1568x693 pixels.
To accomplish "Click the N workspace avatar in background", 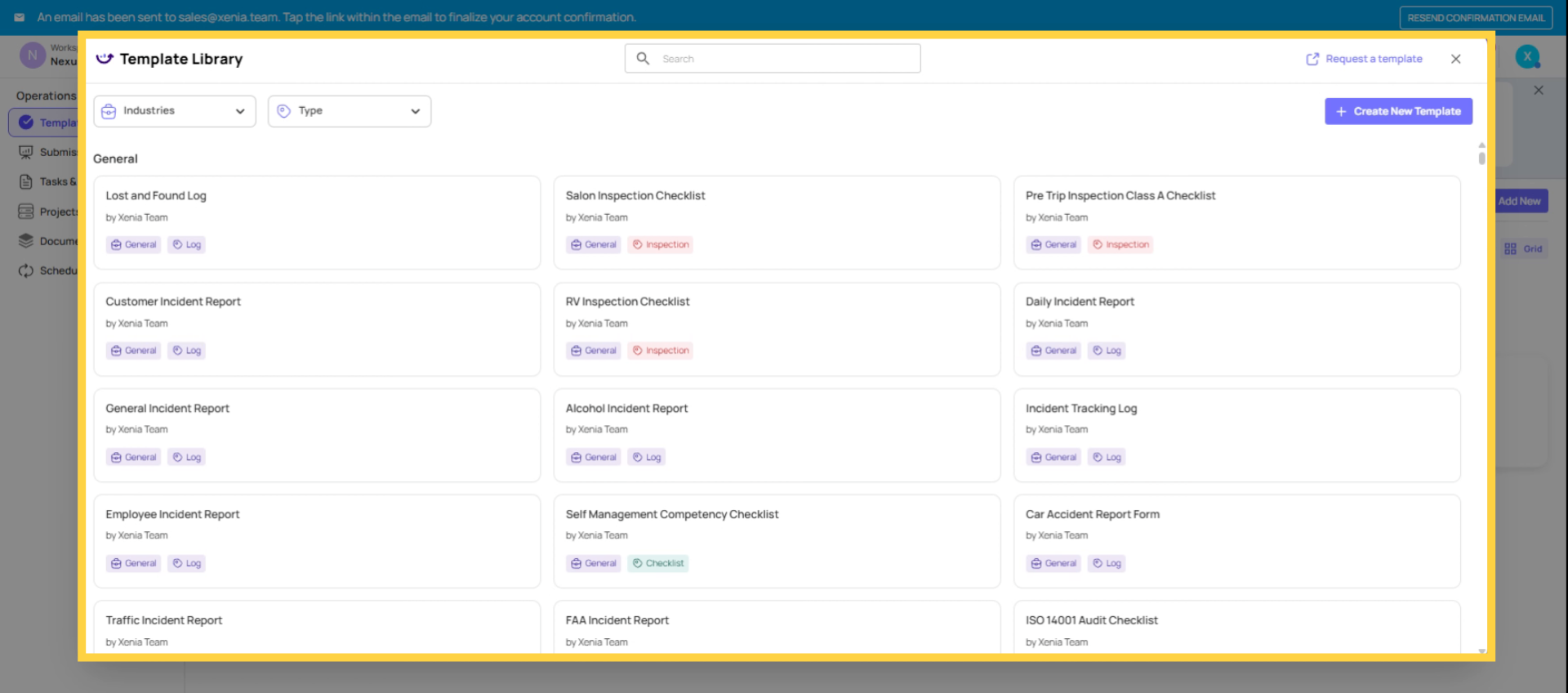I will tap(32, 56).
